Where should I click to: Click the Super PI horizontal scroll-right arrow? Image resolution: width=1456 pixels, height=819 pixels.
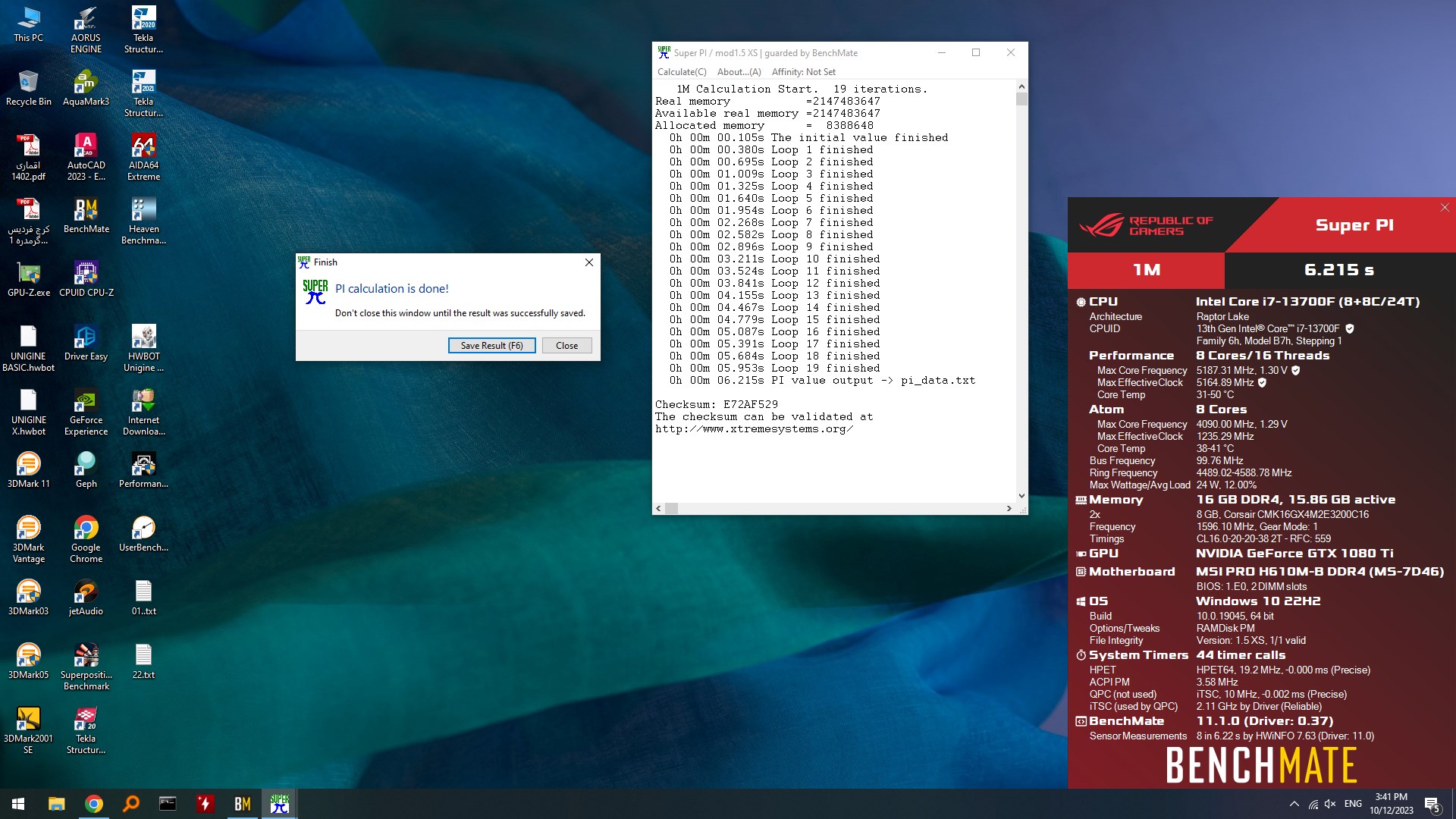1009,509
